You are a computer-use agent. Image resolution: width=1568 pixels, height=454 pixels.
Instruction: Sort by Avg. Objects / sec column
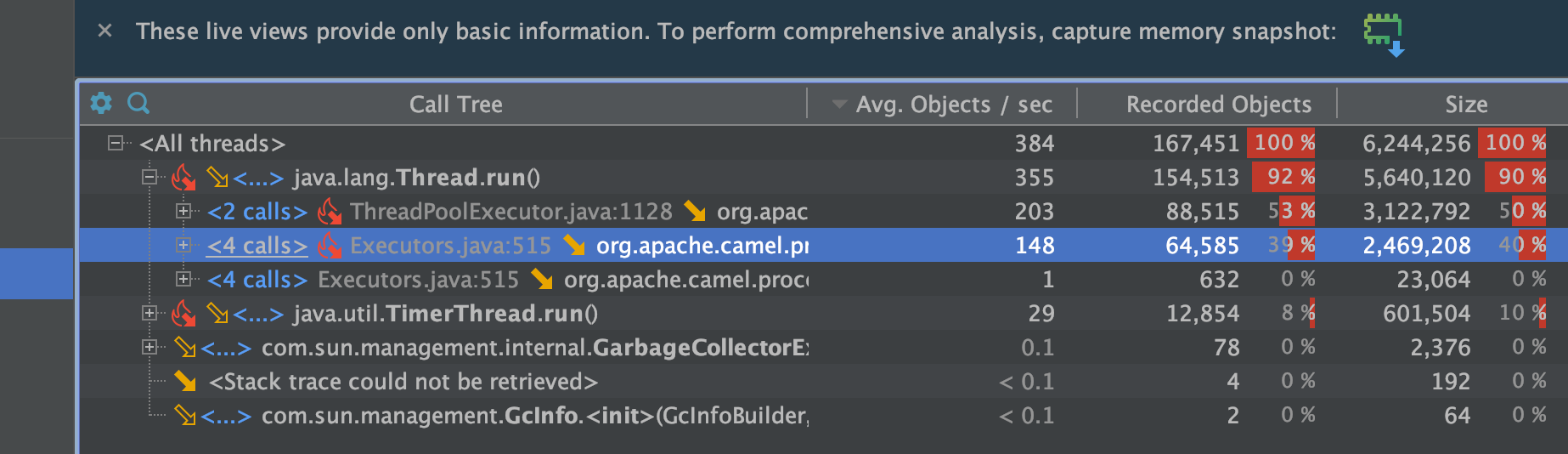[x=951, y=105]
